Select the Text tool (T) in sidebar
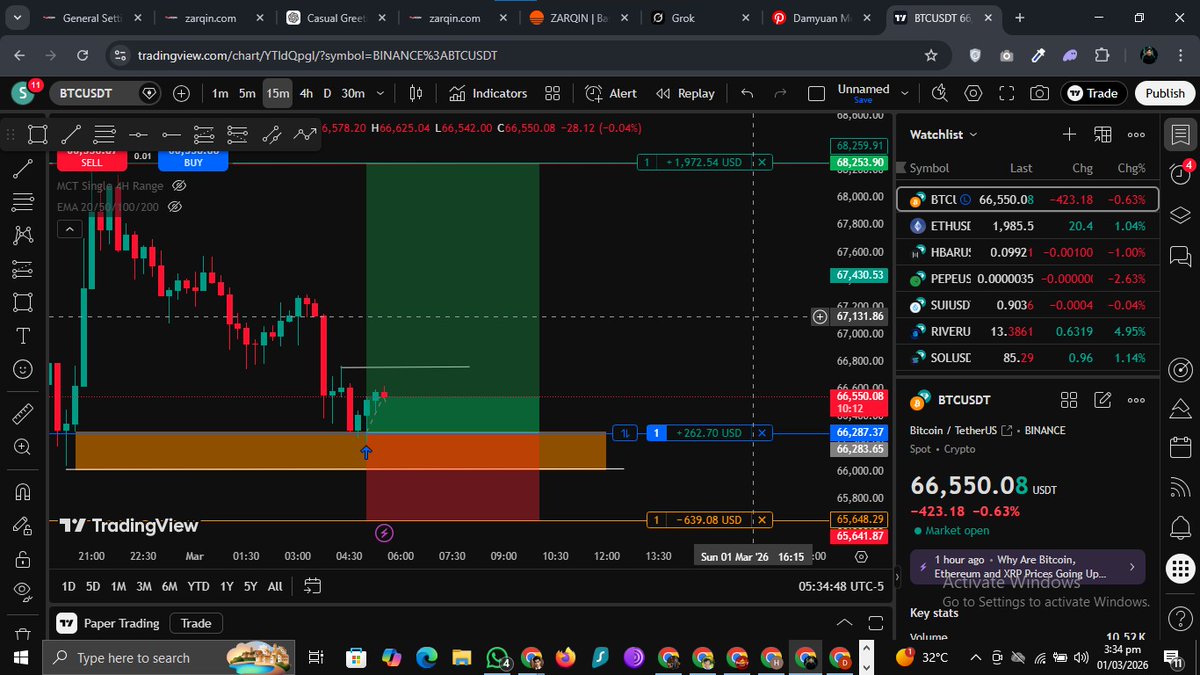This screenshot has height=675, width=1200. [23, 335]
